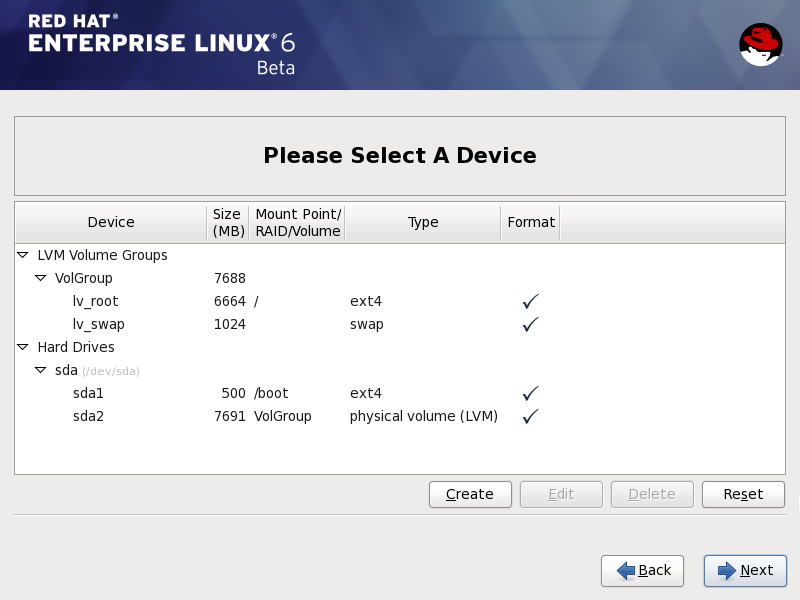Screen dimensions: 800x600
Task: Click the Type column header
Action: point(423,222)
